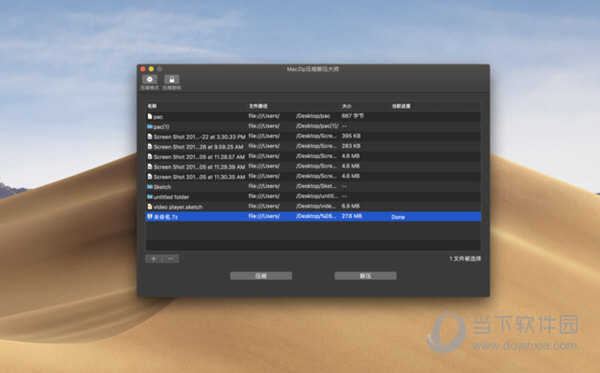Click the '/Desktop/%E6...' path cell

coord(316,216)
